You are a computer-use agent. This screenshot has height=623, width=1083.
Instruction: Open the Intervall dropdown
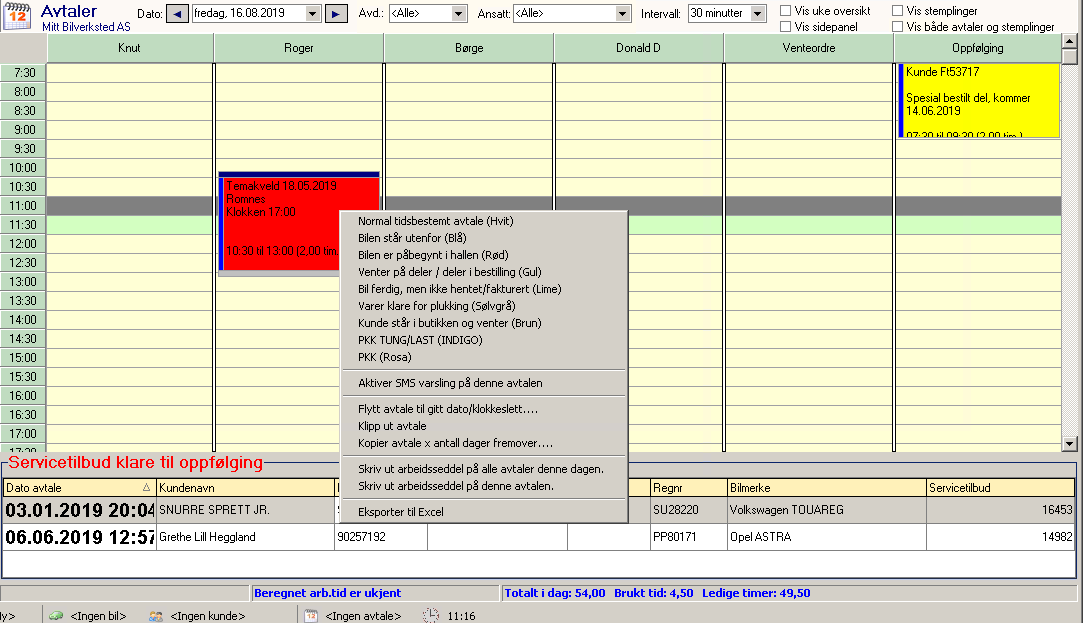click(x=758, y=14)
